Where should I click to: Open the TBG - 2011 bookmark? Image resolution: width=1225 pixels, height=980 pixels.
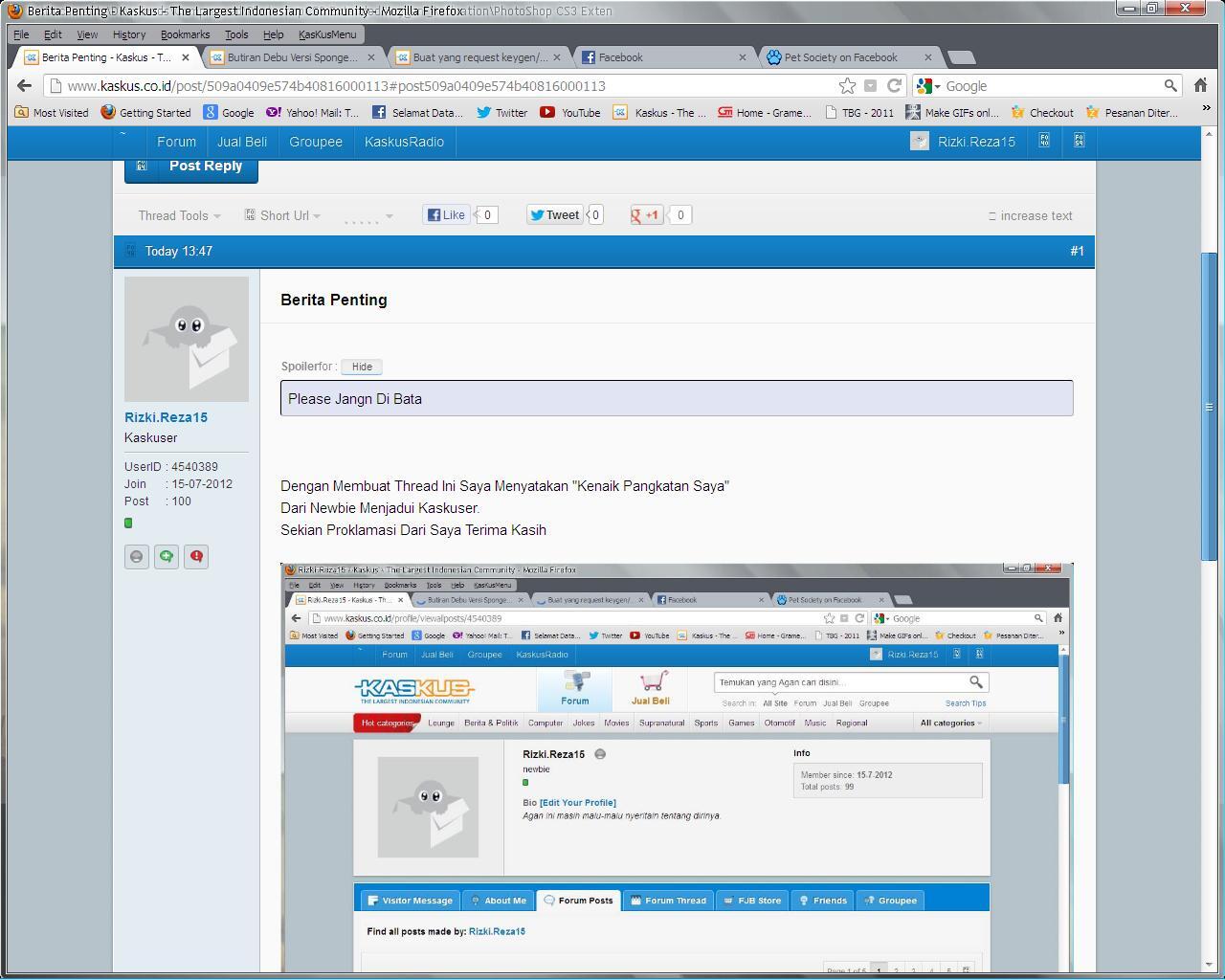(x=858, y=112)
